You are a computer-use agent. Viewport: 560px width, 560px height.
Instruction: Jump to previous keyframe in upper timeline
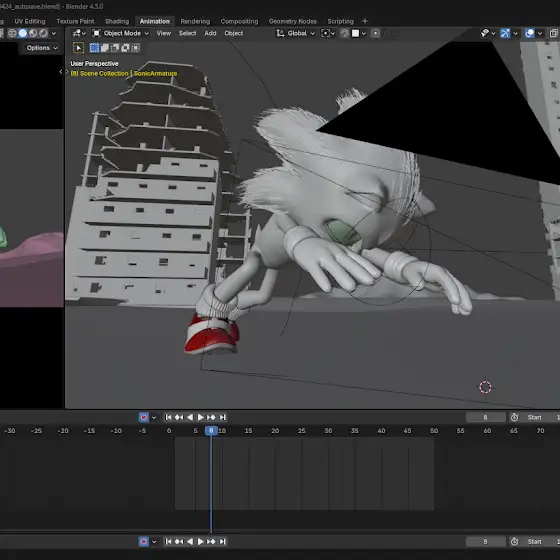pyautogui.click(x=179, y=417)
